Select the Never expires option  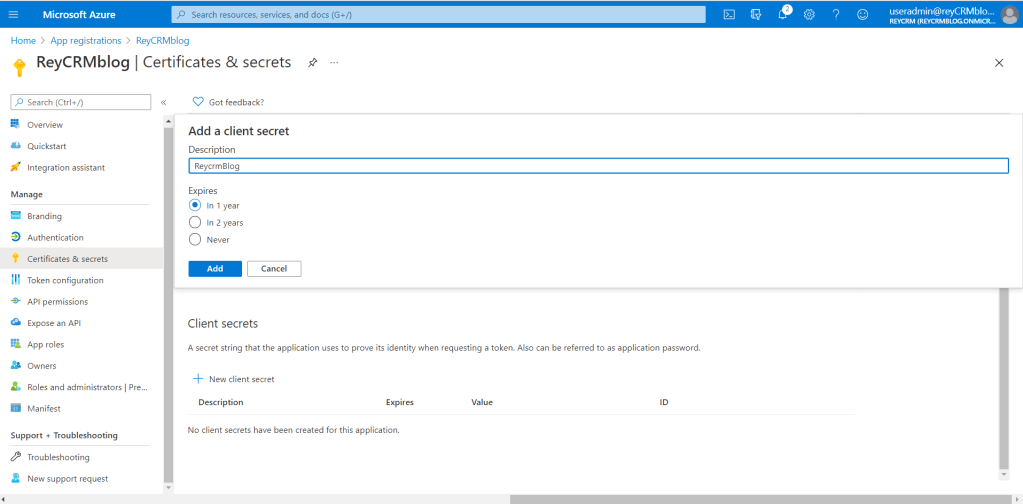click(195, 239)
